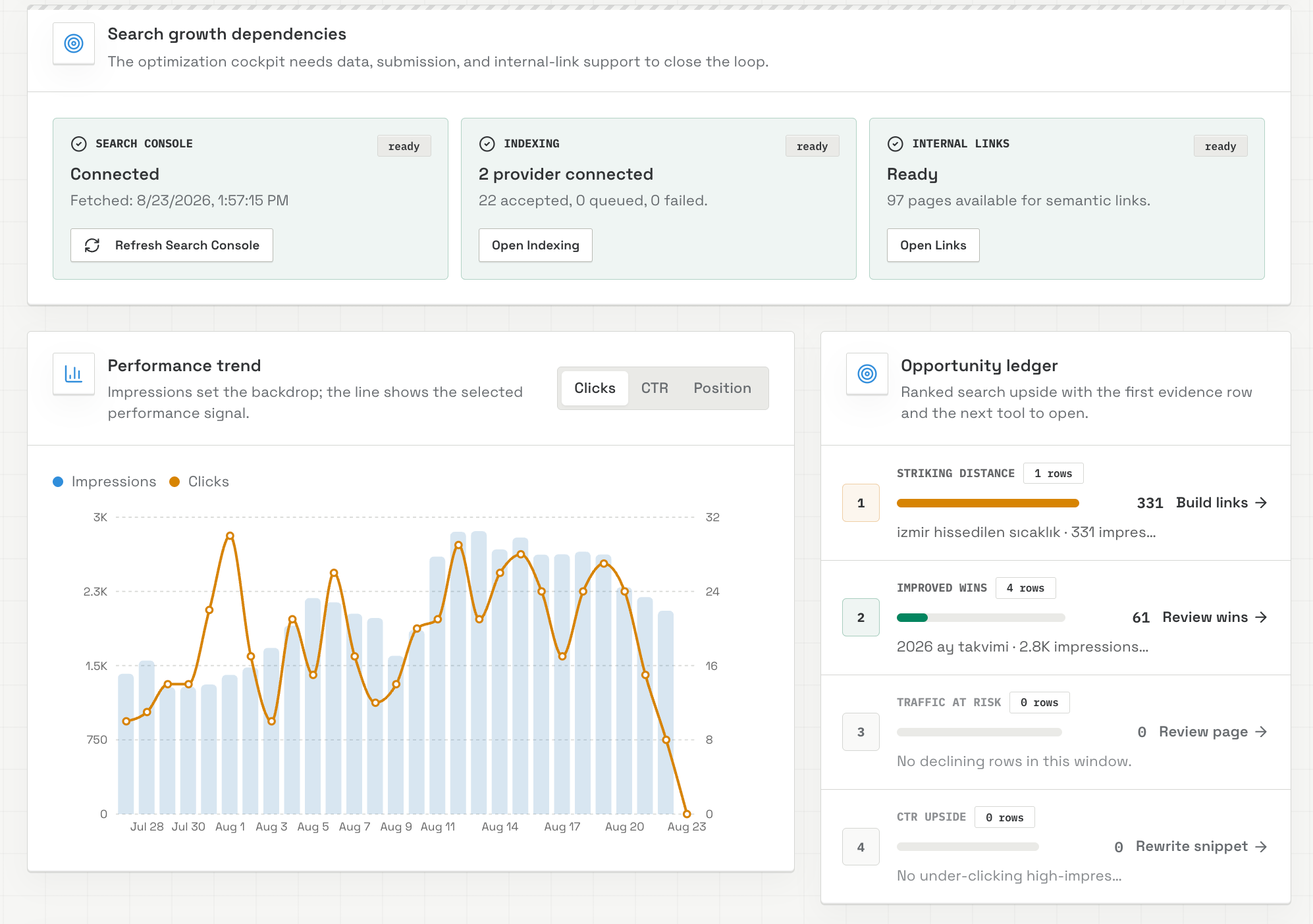Toggle the Clicks legend item
Viewport: 1313px width, 924px height.
pyautogui.click(x=199, y=482)
